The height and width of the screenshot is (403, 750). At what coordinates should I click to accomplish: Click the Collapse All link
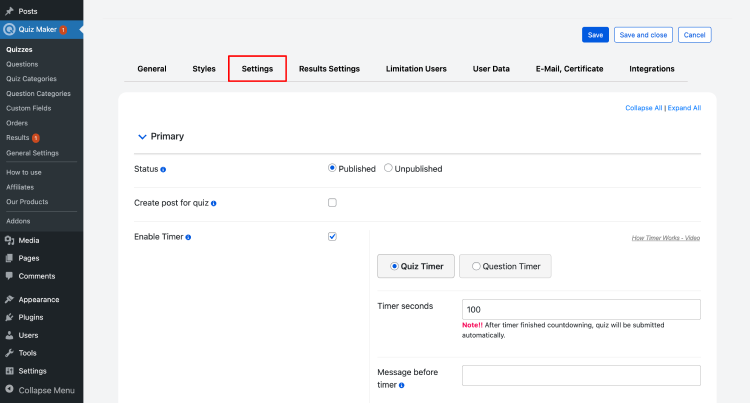643,108
